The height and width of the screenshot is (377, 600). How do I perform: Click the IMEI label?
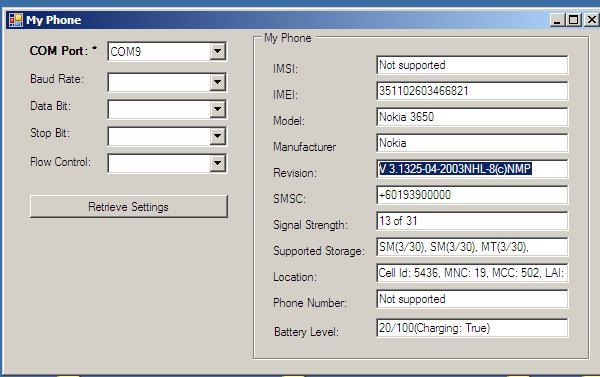[285, 95]
